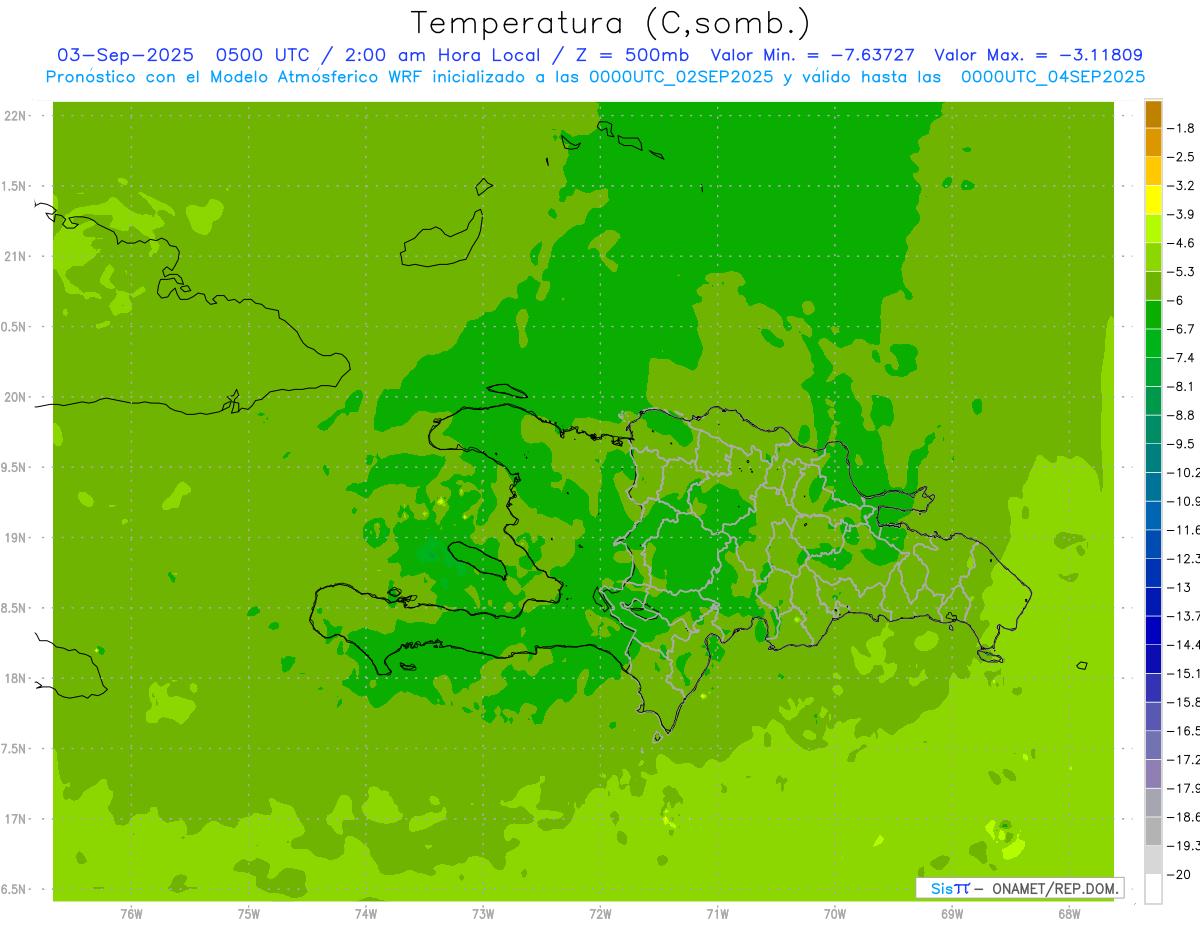
Task: Click the '75W' longitude label
Action: 249,914
